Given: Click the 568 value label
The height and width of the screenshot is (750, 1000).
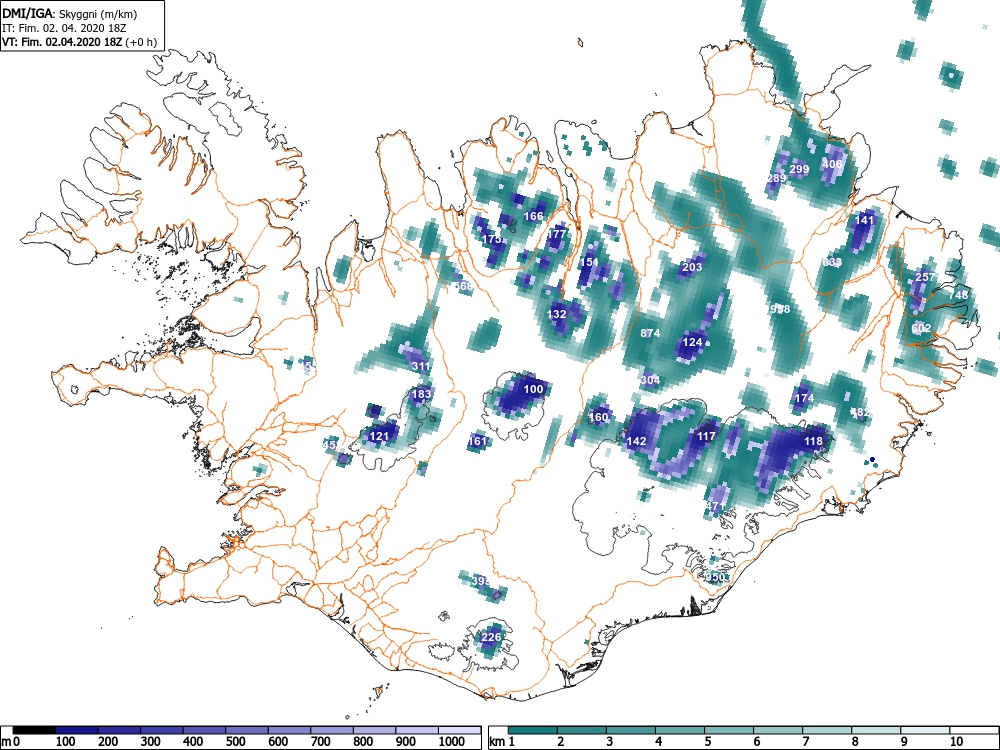Looking at the screenshot, I should 464,286.
